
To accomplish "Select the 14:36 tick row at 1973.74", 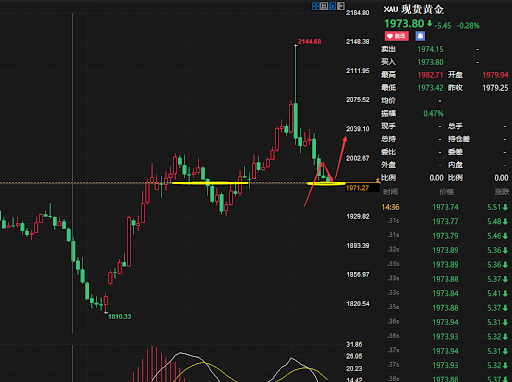I will click(x=445, y=207).
